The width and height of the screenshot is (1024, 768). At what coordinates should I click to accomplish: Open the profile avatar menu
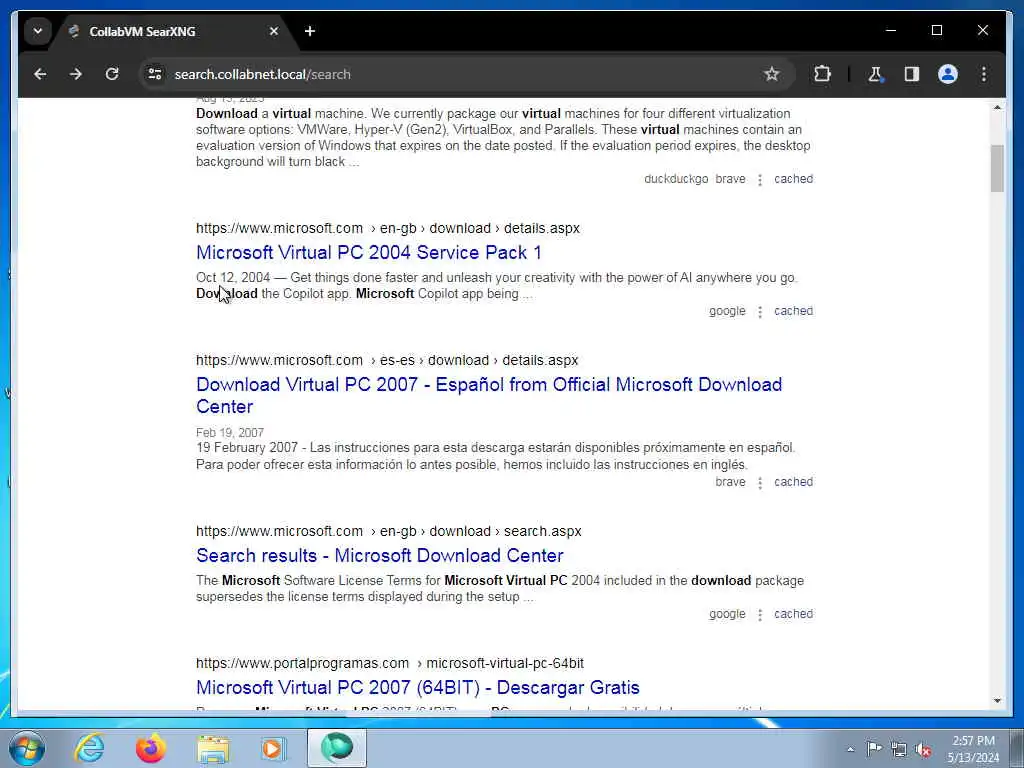coord(948,74)
